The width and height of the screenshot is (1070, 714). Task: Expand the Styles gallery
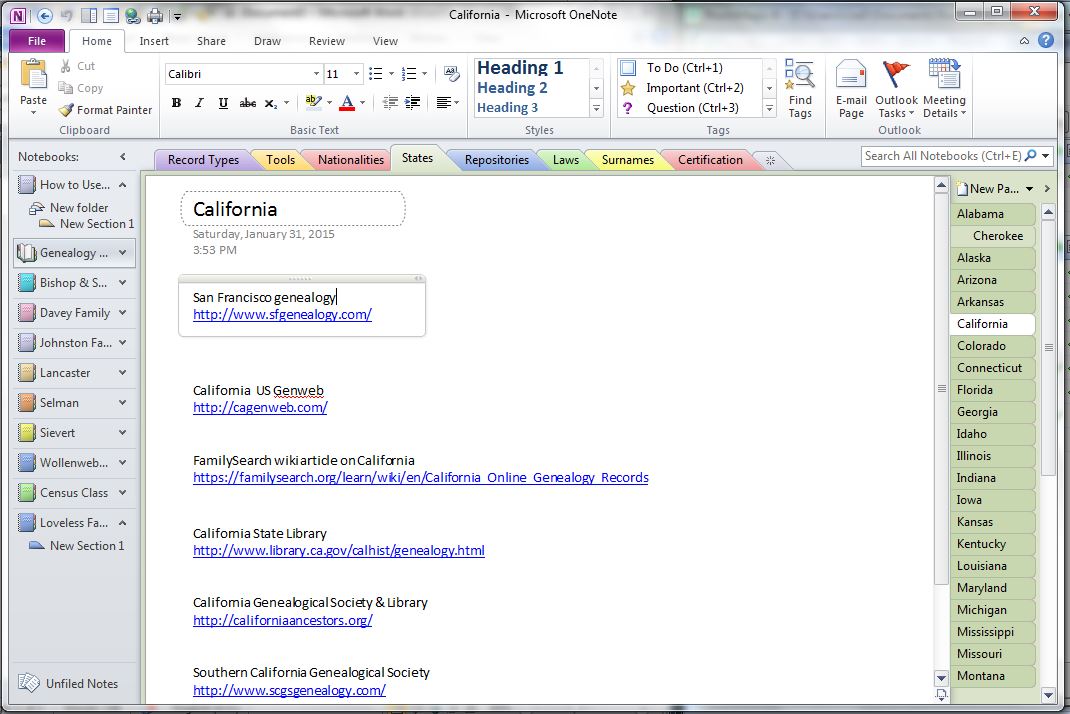pos(596,108)
